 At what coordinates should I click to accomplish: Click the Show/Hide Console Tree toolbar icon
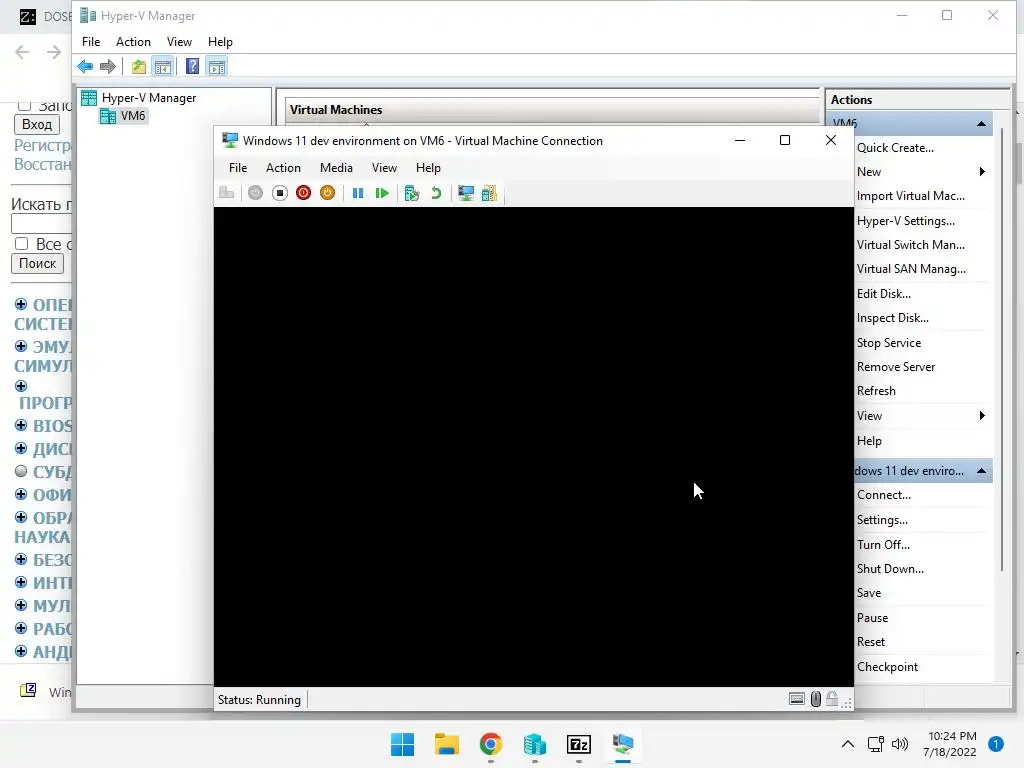163,66
